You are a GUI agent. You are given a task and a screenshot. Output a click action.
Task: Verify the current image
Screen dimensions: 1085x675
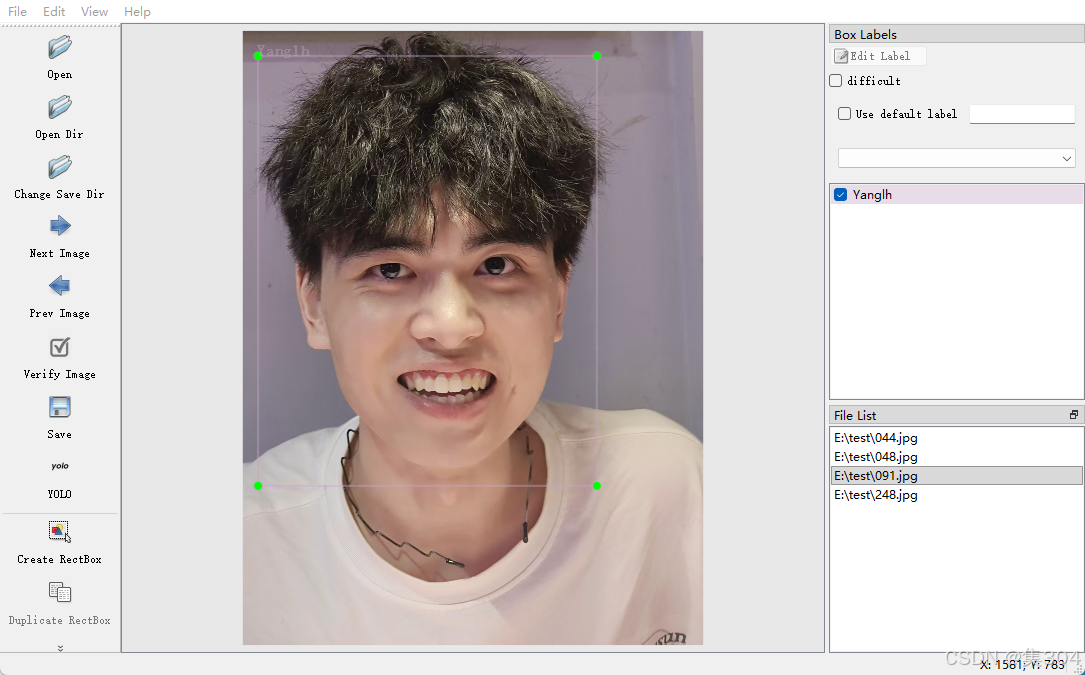(58, 347)
